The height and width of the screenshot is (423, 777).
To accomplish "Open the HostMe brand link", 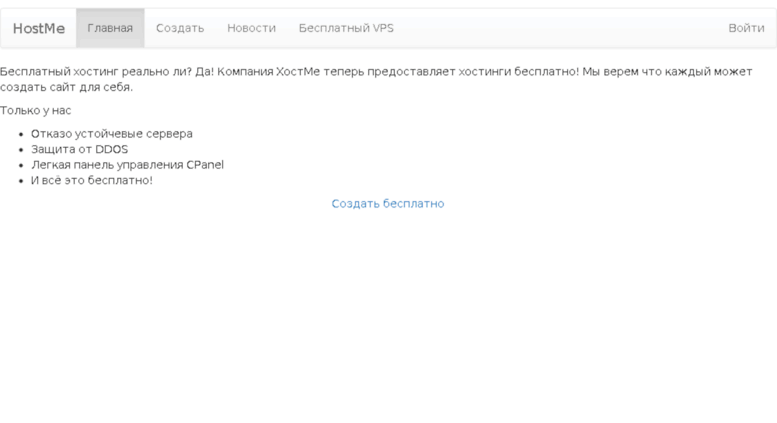I will [39, 28].
